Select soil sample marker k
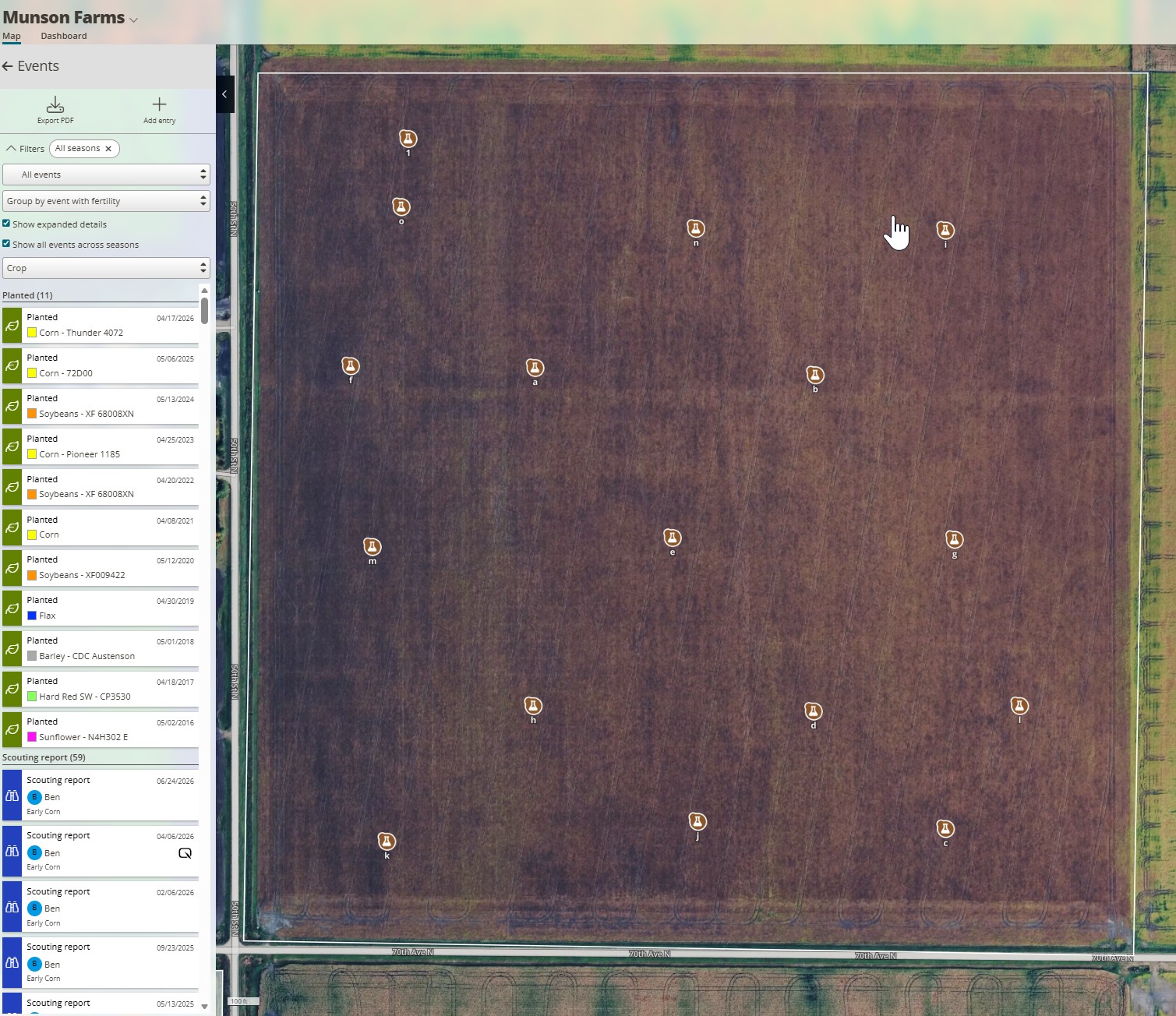The height and width of the screenshot is (1016, 1176). [387, 841]
